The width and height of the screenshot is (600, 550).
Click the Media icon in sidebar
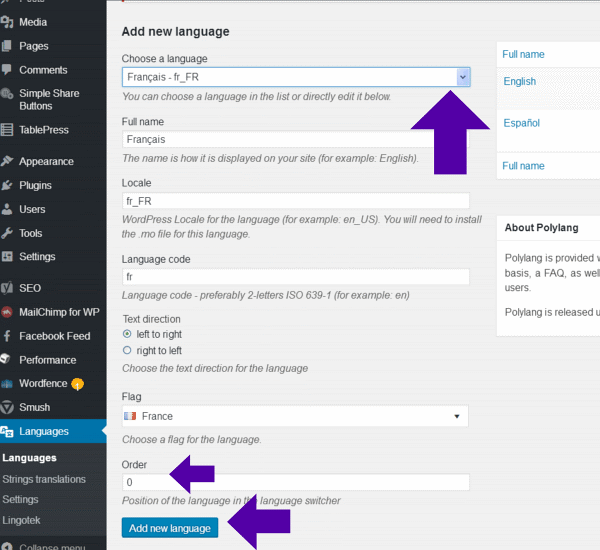pos(8,22)
